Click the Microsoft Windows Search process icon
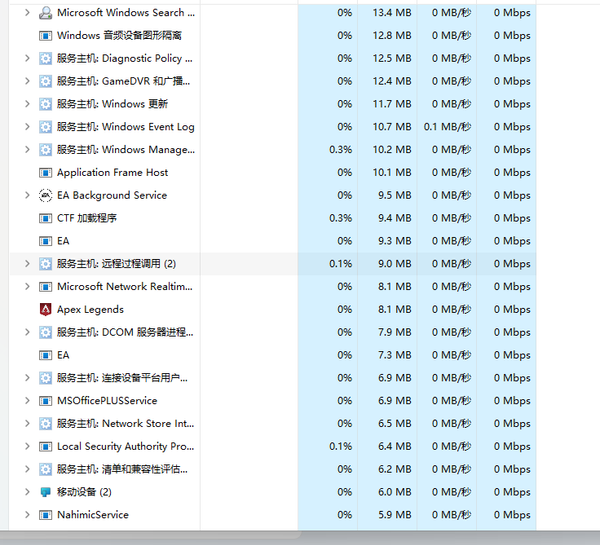This screenshot has width=600, height=545. [x=46, y=13]
